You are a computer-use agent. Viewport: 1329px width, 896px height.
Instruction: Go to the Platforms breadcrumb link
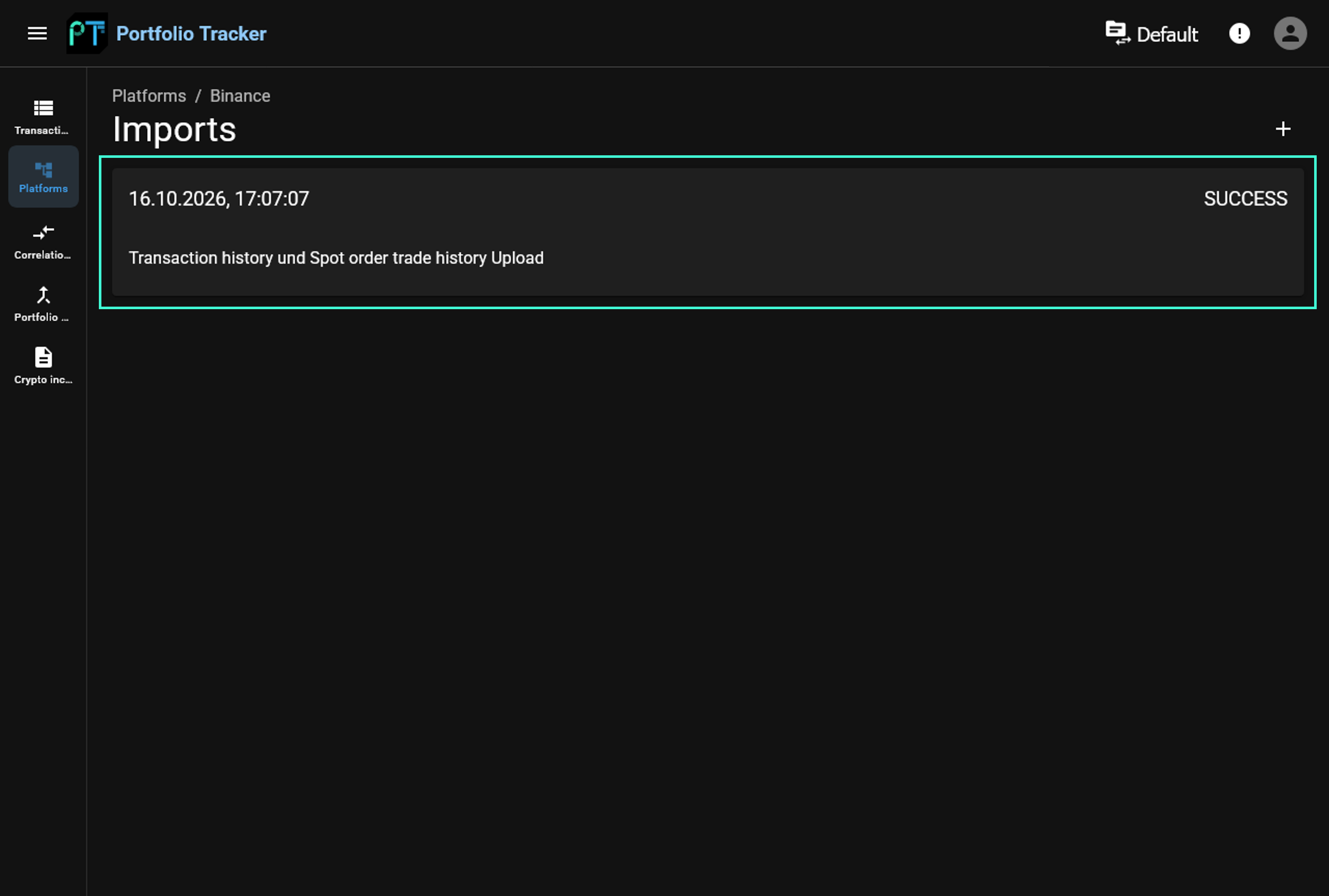pos(148,96)
